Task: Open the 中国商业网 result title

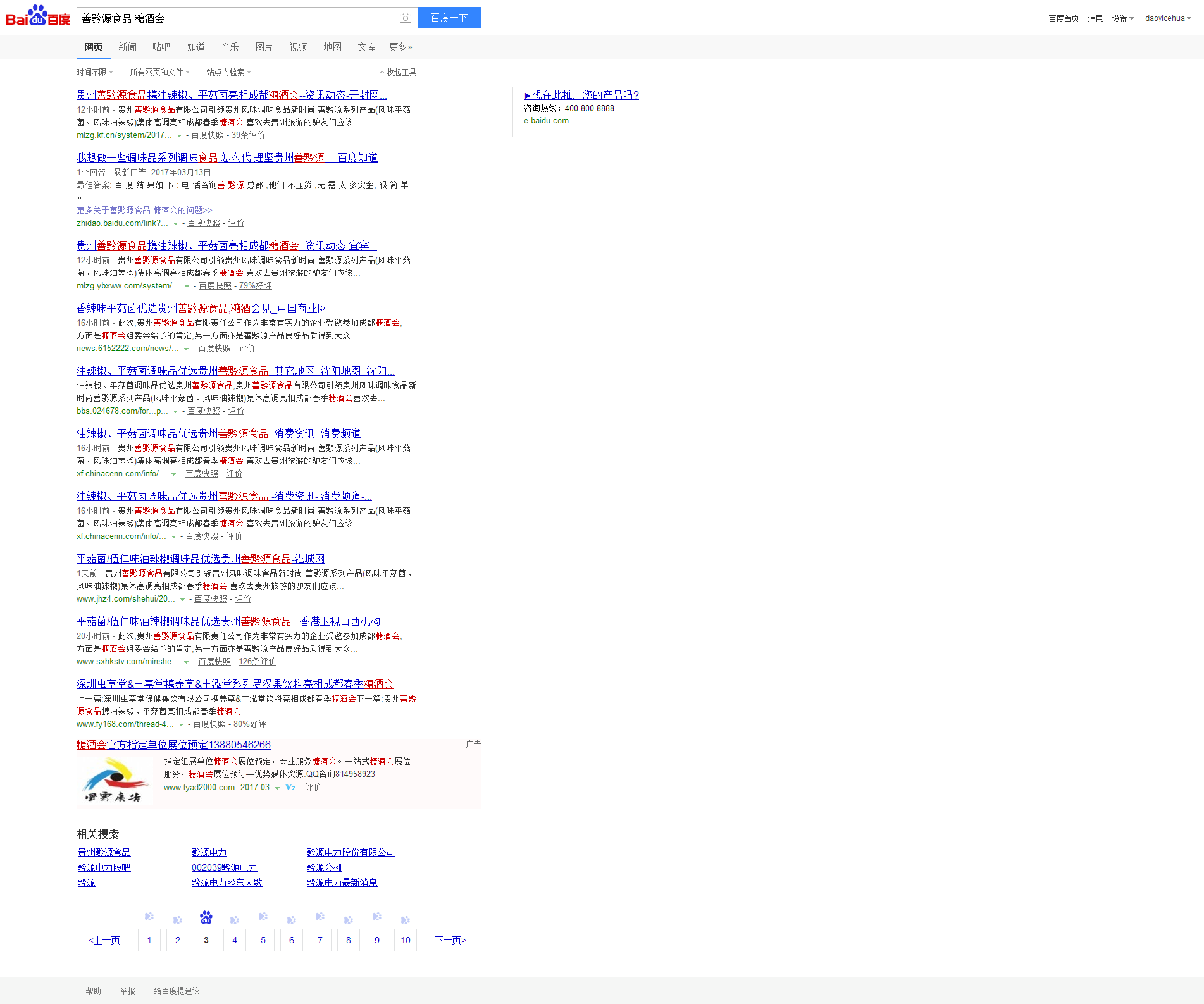Action: tap(202, 308)
